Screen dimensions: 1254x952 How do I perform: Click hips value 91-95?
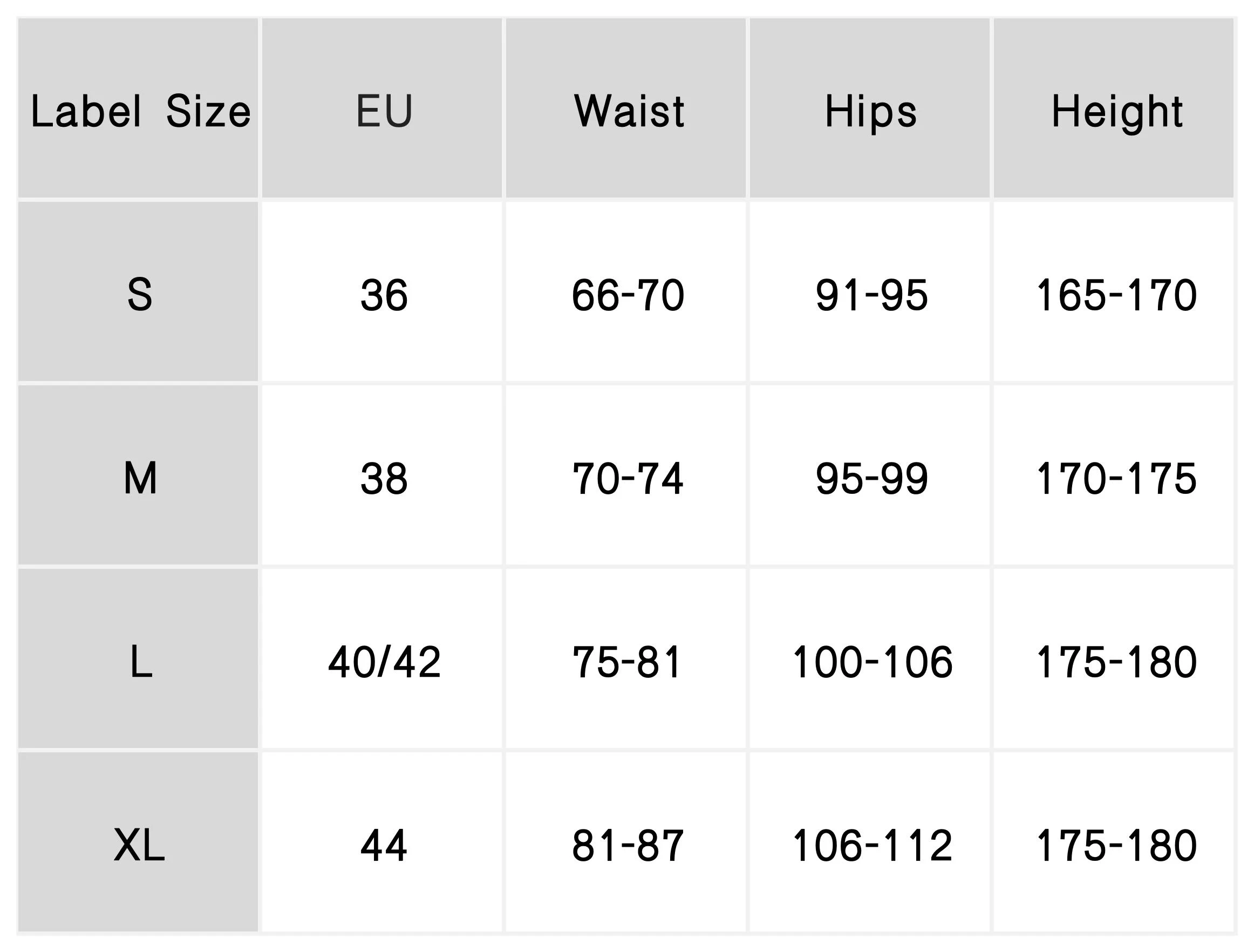tap(871, 295)
